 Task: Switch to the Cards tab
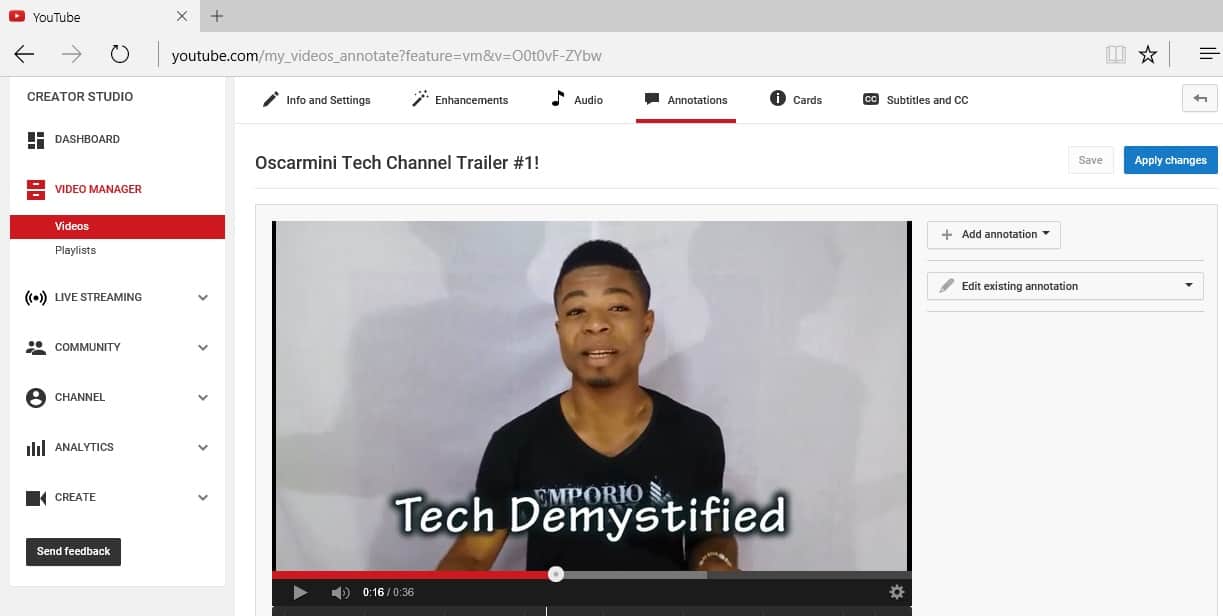pyautogui.click(x=796, y=100)
